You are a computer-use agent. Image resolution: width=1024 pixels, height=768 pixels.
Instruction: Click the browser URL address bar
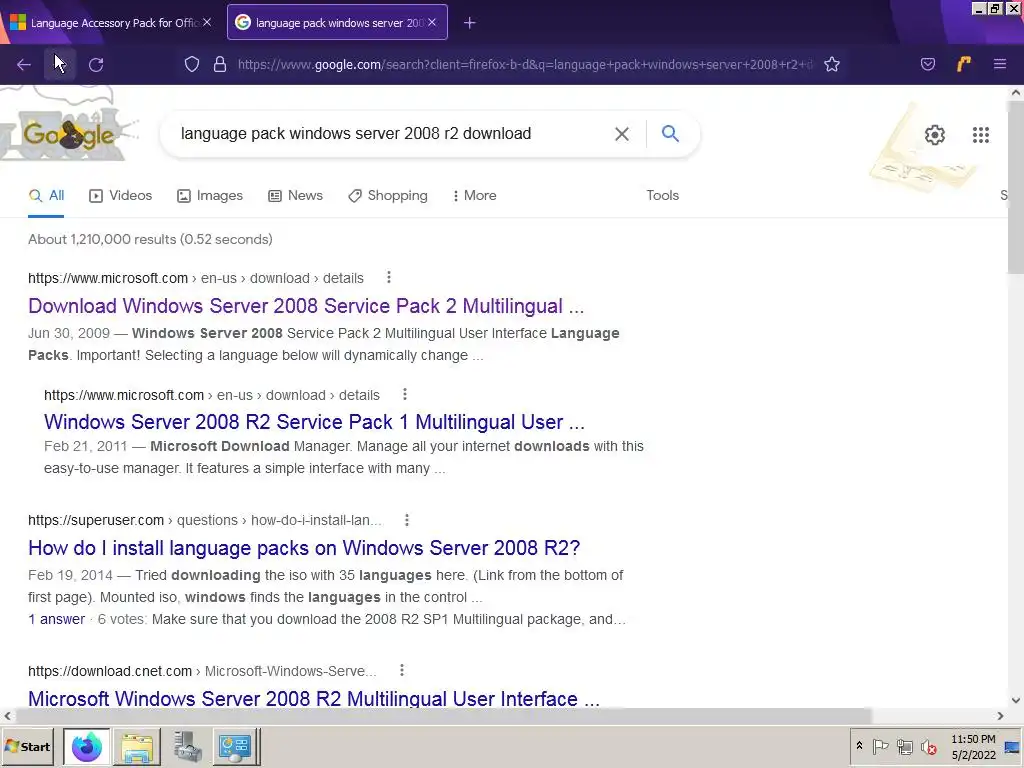[525, 64]
